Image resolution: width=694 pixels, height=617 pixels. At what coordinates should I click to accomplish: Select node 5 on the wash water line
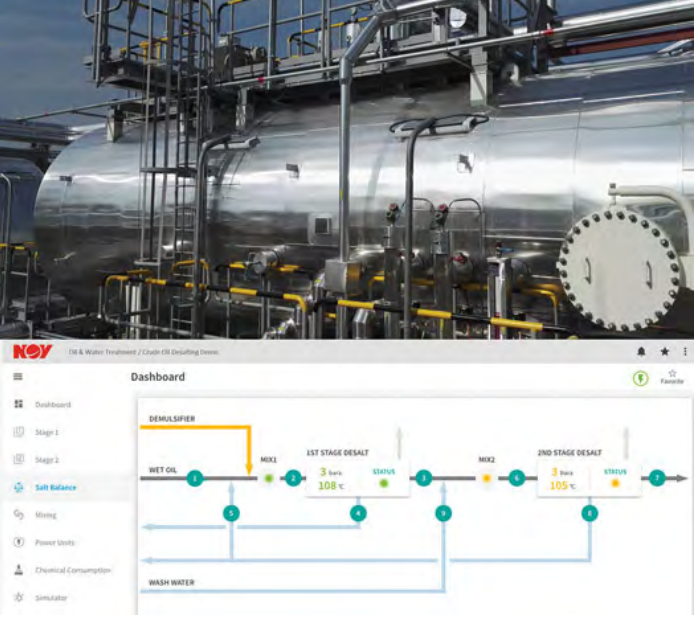click(x=231, y=513)
